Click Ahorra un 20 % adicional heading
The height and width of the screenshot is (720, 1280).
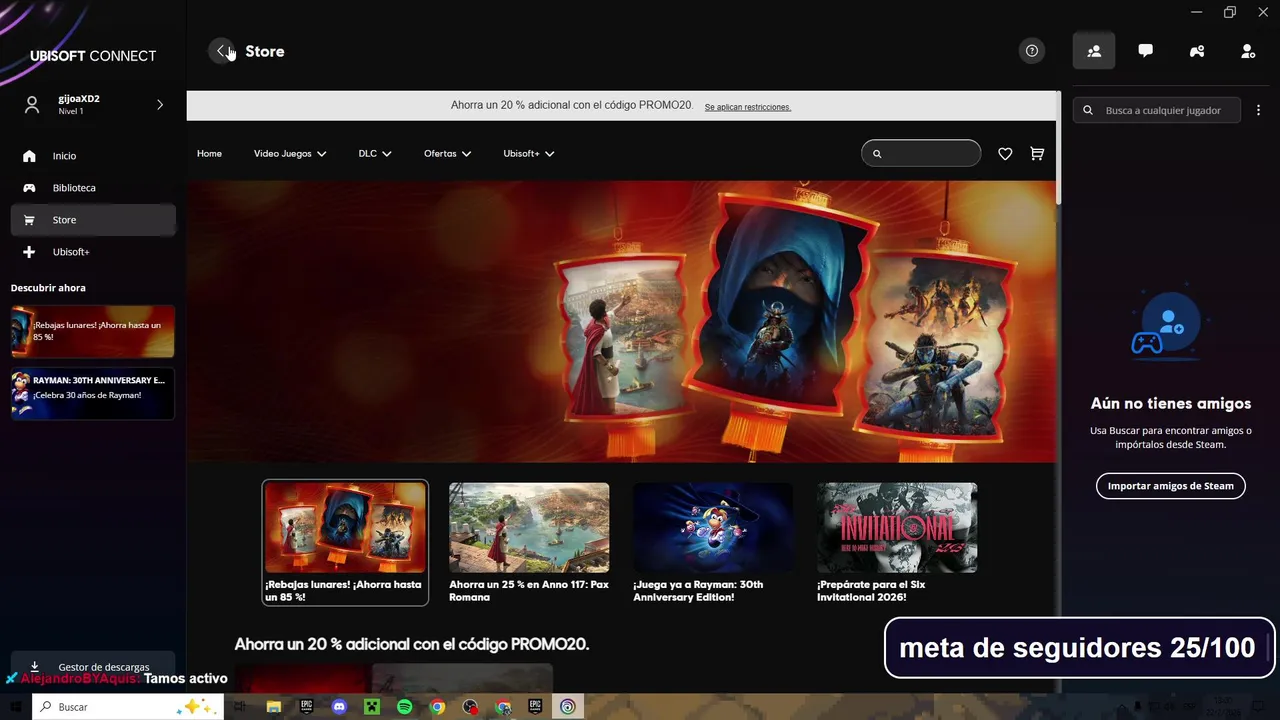tap(412, 645)
